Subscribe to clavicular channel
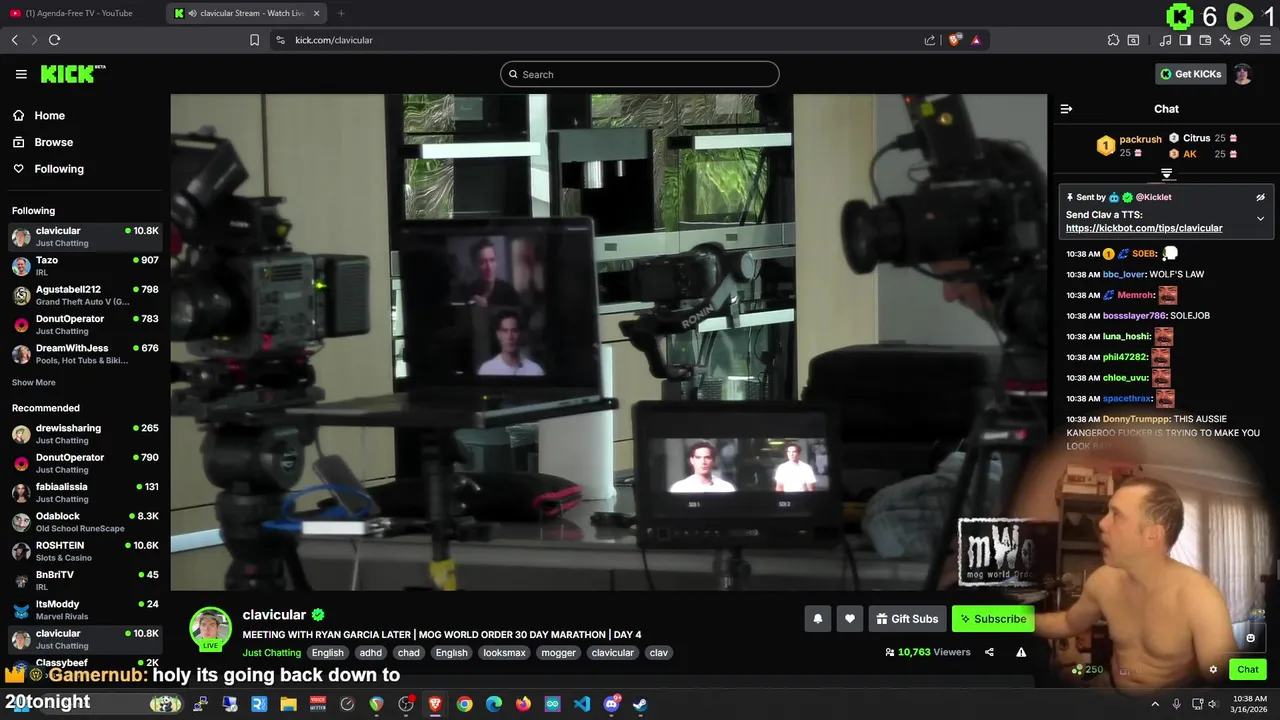 coord(993,619)
